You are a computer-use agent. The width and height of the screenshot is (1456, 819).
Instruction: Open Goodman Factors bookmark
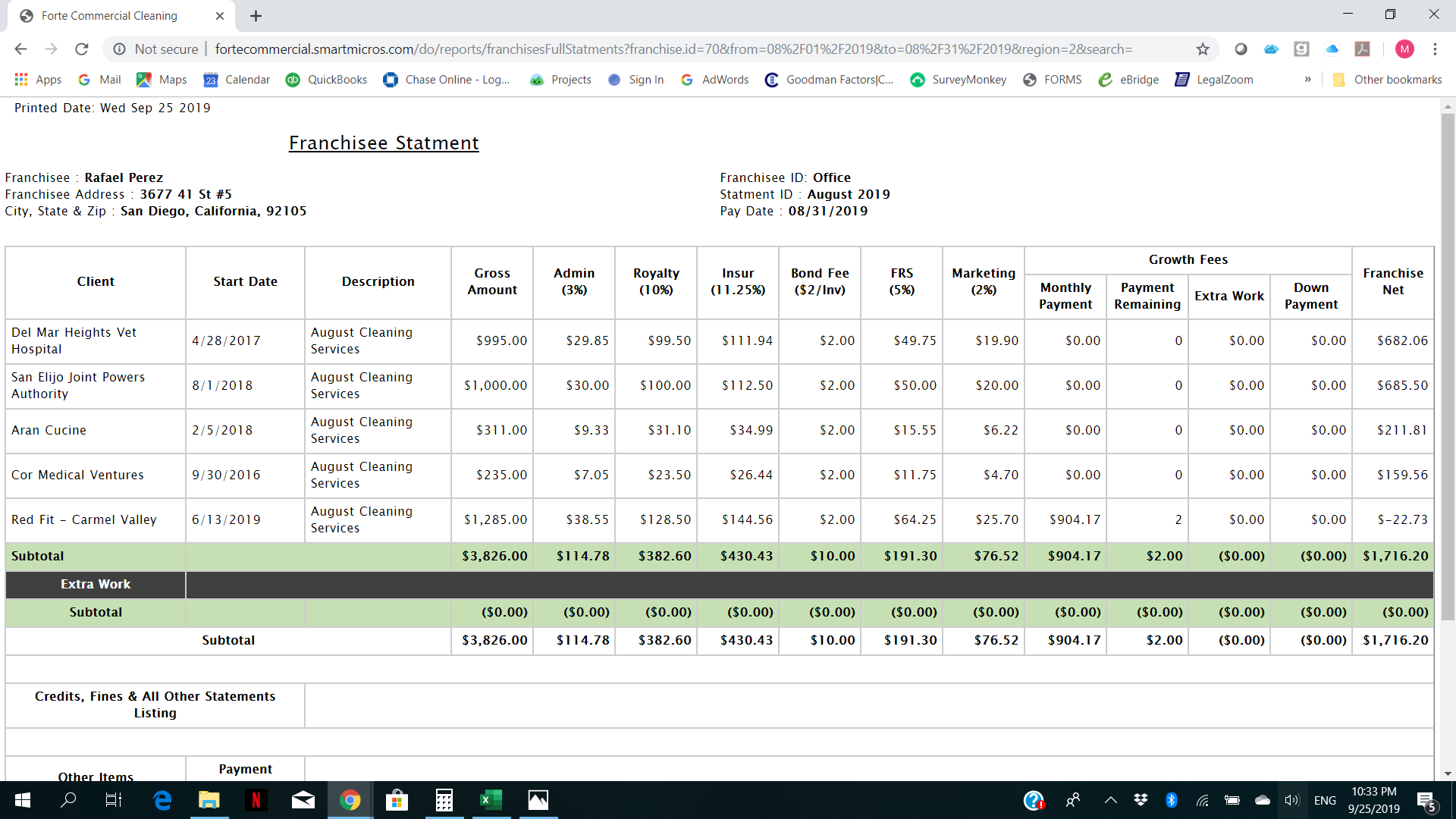pos(830,80)
